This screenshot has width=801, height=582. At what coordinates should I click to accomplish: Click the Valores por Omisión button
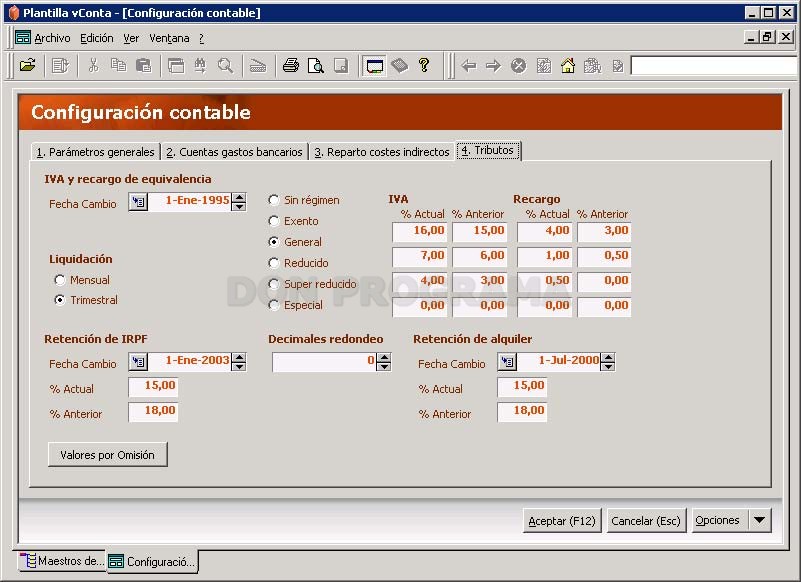[x=107, y=455]
